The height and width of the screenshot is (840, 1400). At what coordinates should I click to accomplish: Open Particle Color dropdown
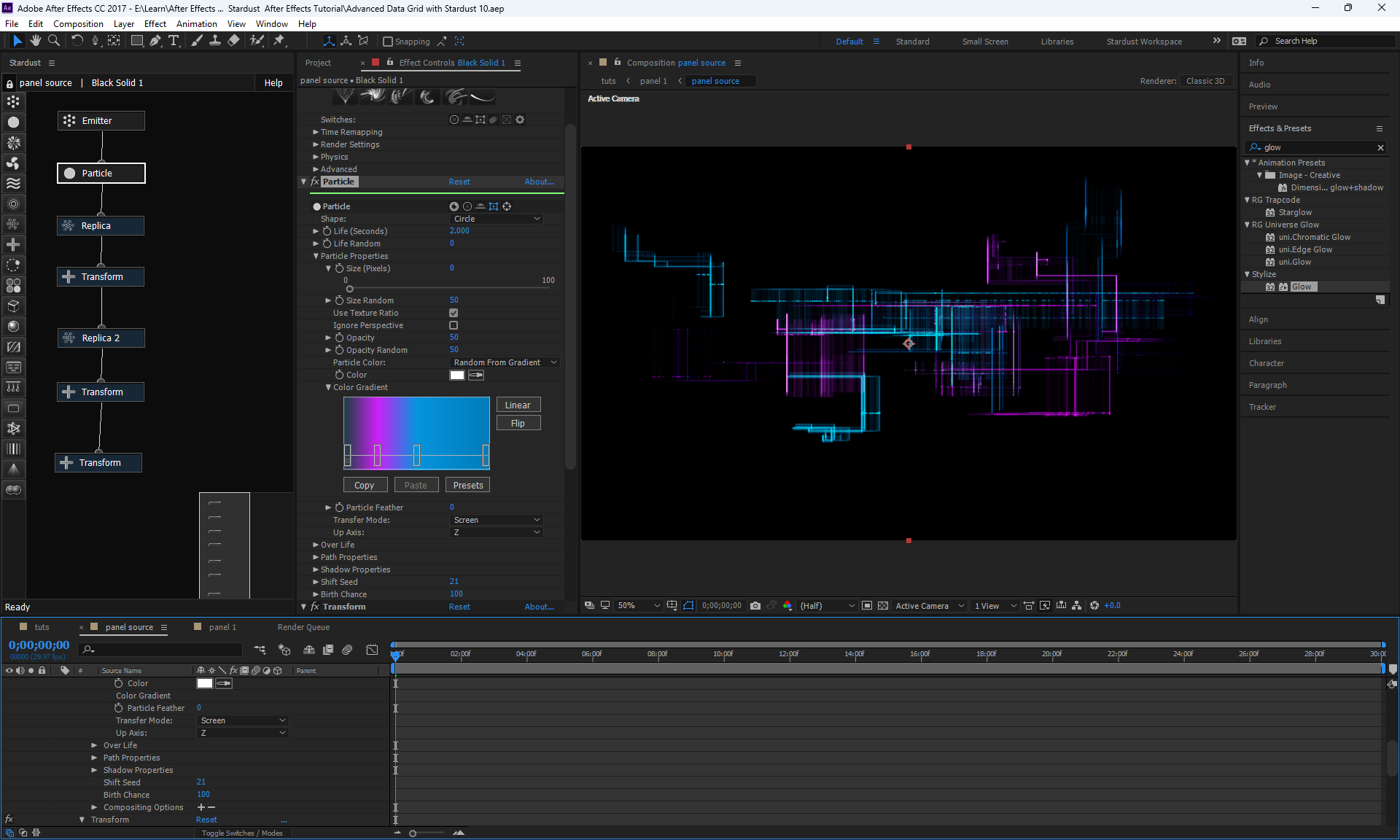pyautogui.click(x=505, y=362)
